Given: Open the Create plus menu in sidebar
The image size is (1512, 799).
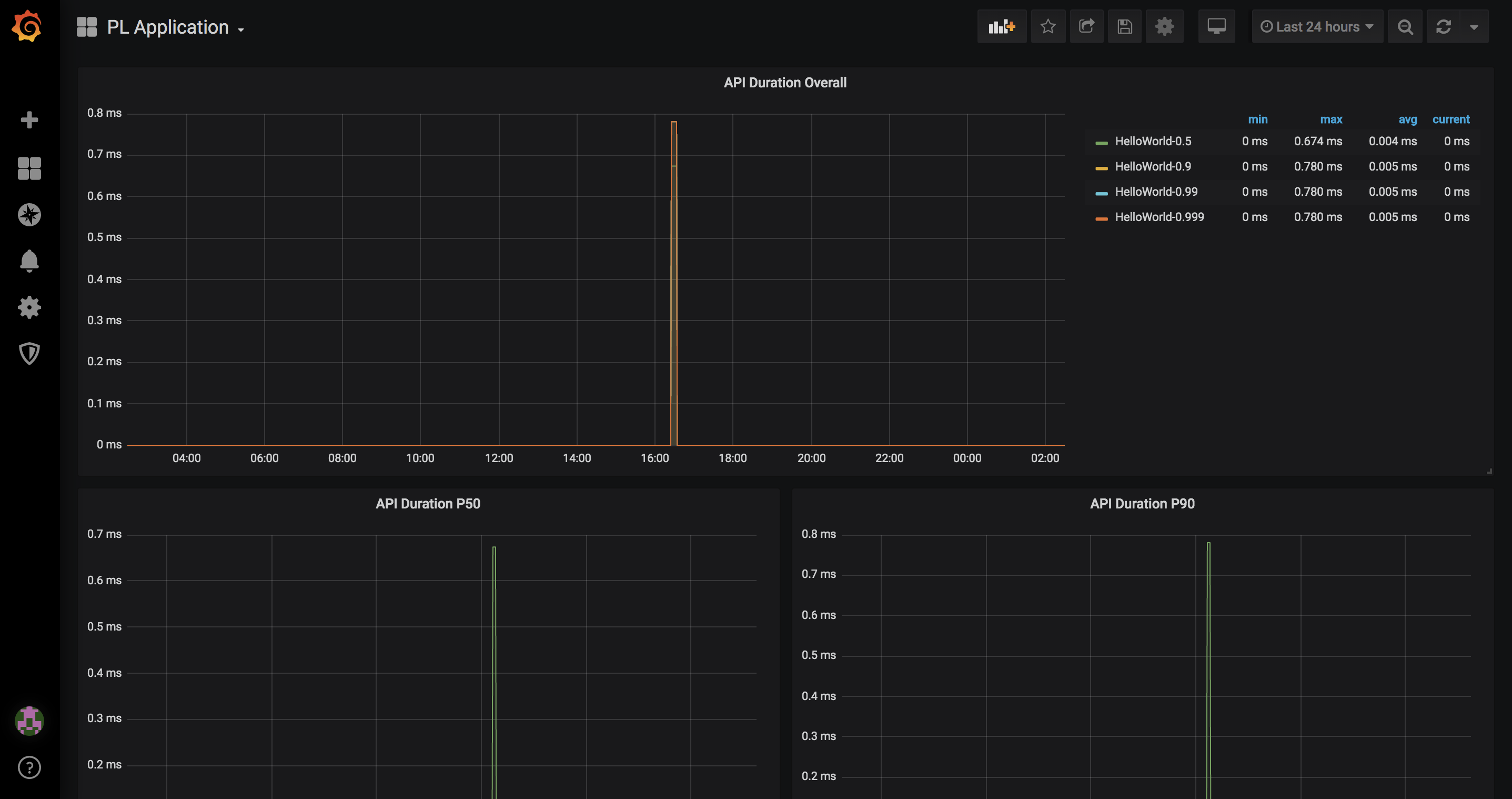Looking at the screenshot, I should 29,120.
